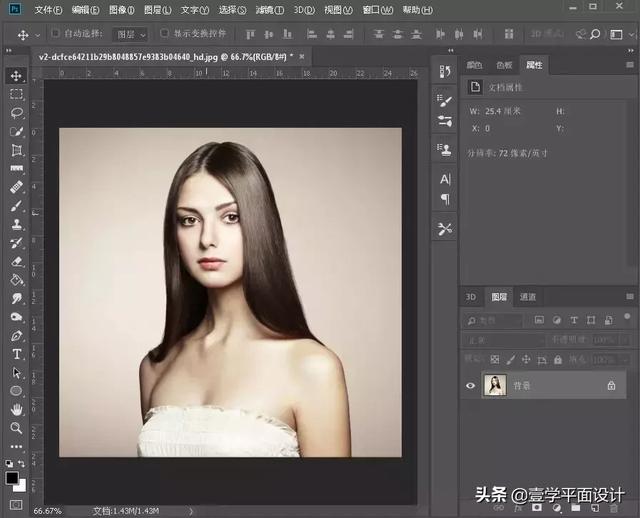Select the Pen tool
Viewport: 640px width, 518px height.
(x=16, y=336)
